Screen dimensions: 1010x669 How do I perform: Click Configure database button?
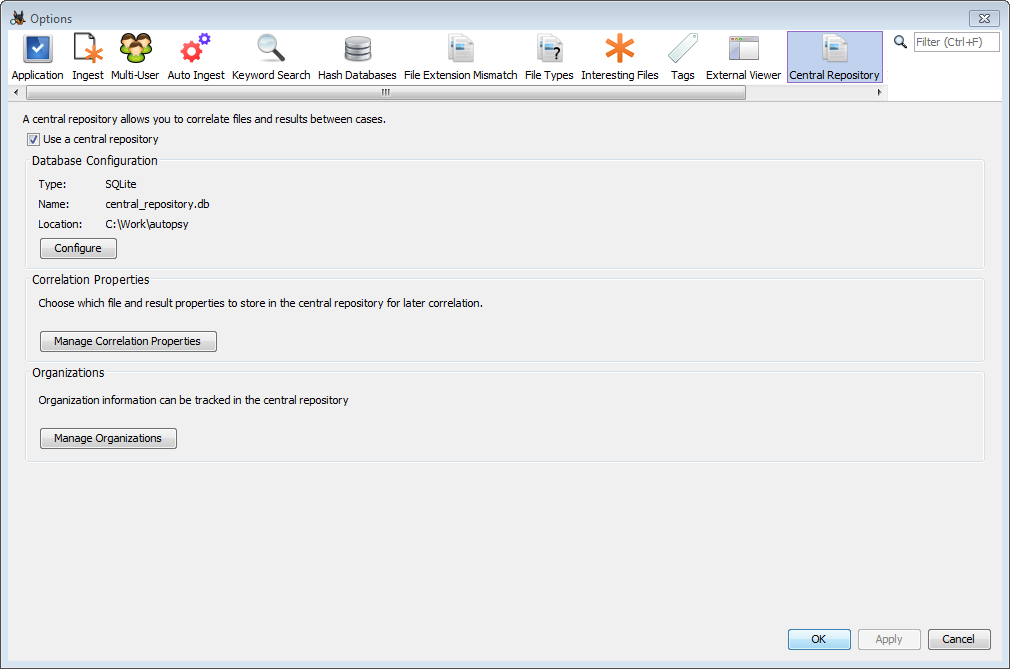[78, 249]
